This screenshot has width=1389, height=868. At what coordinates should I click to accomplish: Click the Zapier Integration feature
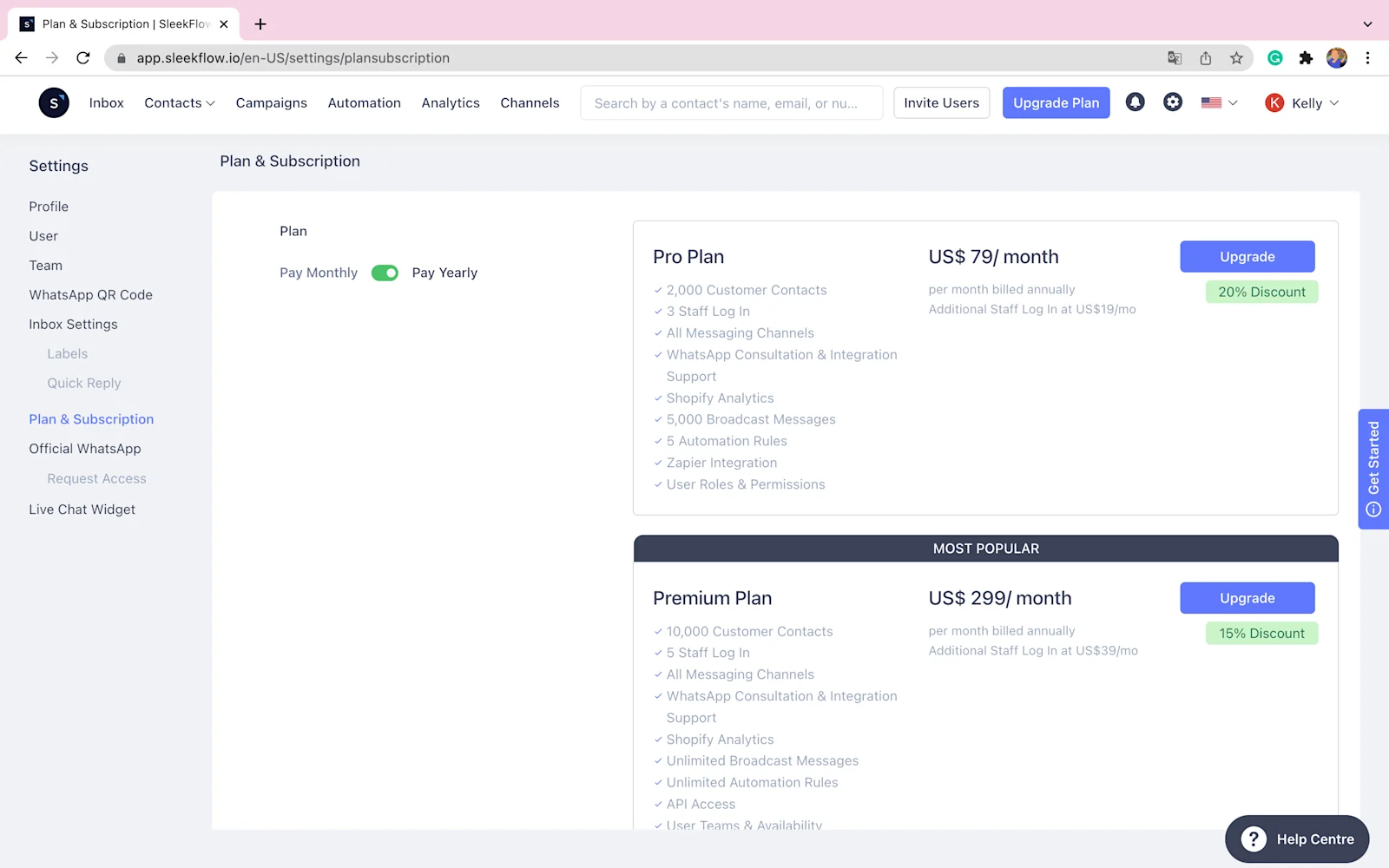(x=721, y=464)
